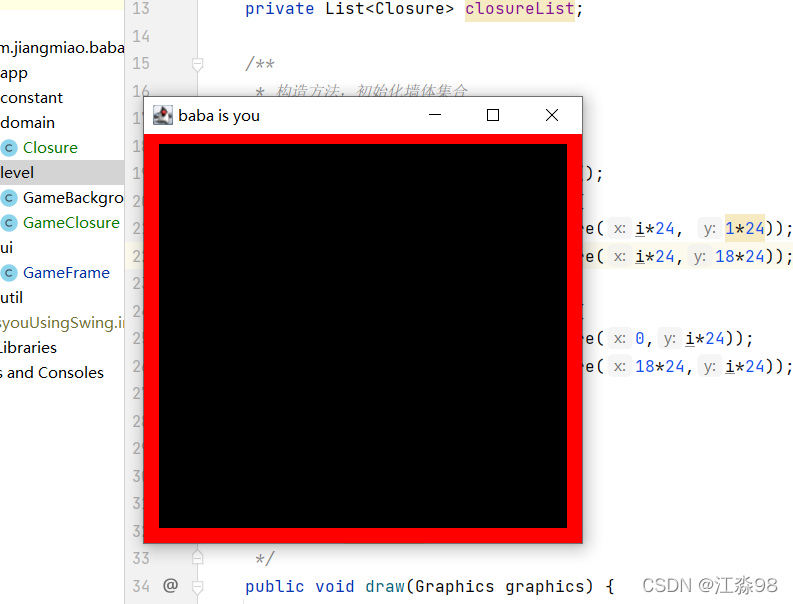Click the 18*24 x argument value
Image resolution: width=793 pixels, height=604 pixels.
[659, 366]
